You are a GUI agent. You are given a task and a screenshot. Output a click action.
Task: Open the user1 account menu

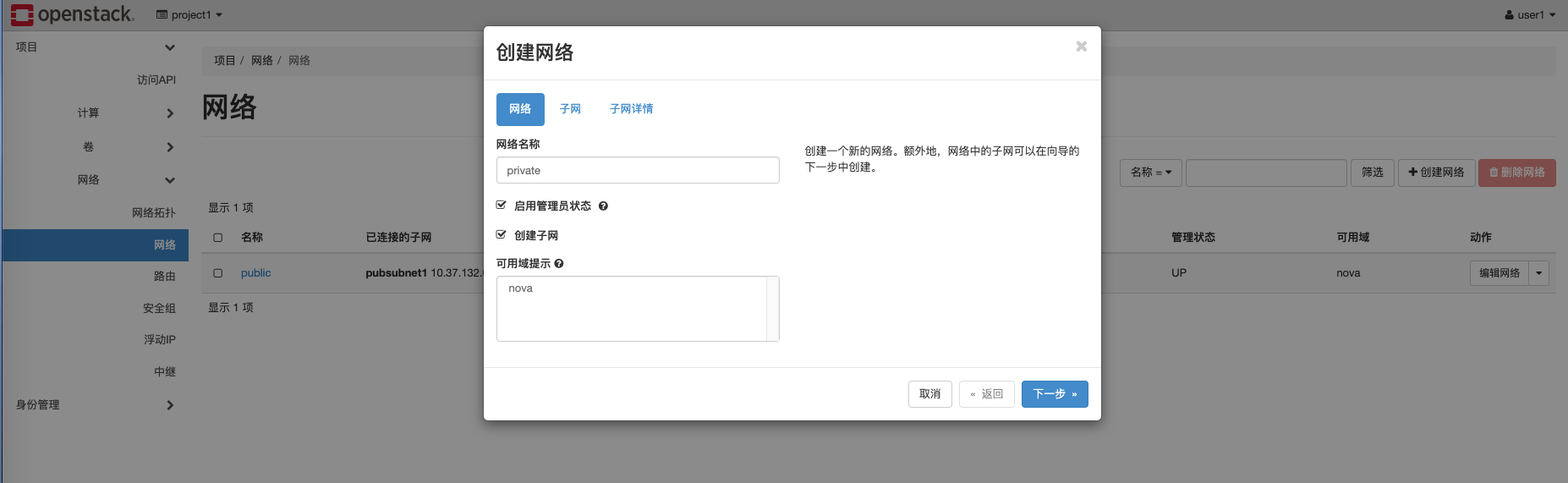click(x=1530, y=15)
